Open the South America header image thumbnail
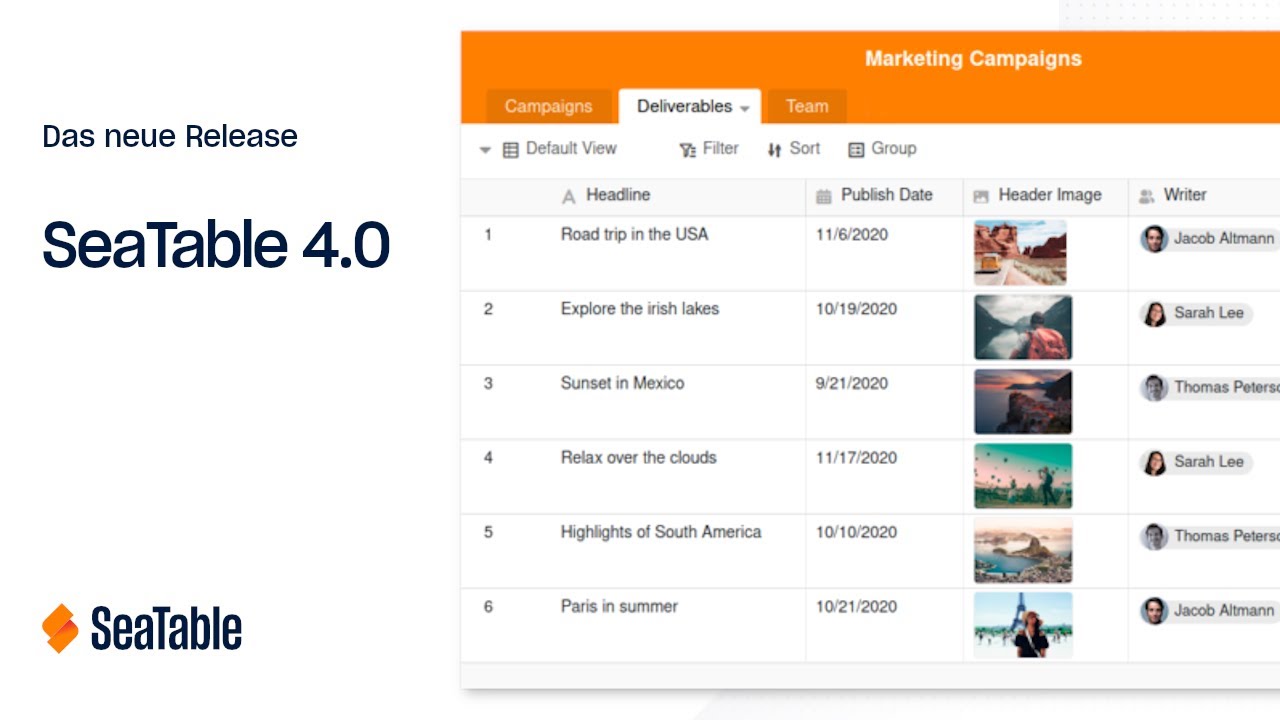This screenshot has width=1280, height=720. pyautogui.click(x=1023, y=550)
